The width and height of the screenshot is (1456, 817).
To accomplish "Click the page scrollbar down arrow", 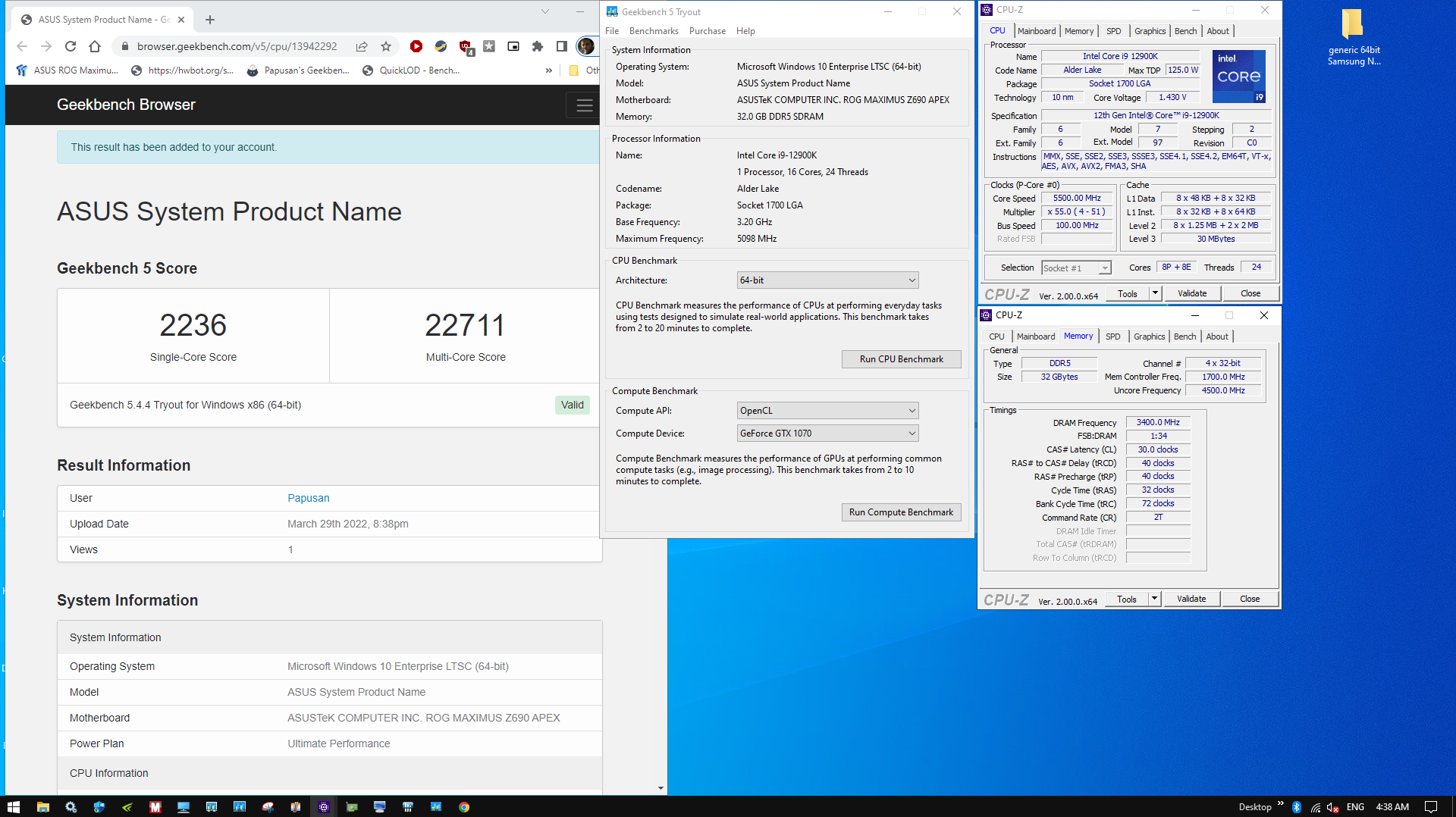I will pos(661,788).
